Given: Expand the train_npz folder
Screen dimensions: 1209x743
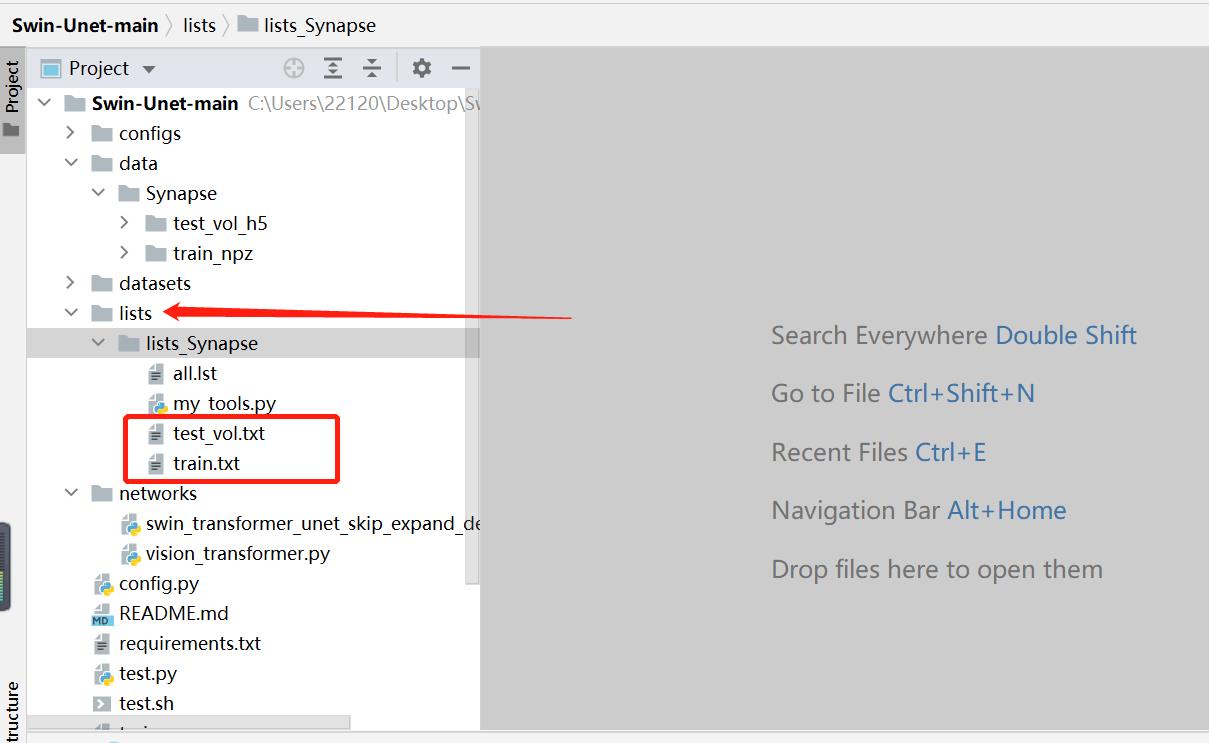Looking at the screenshot, I should (125, 253).
